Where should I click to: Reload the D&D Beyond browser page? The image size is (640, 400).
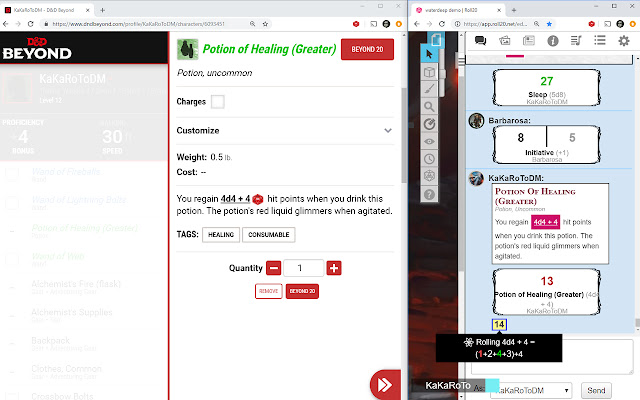point(31,24)
